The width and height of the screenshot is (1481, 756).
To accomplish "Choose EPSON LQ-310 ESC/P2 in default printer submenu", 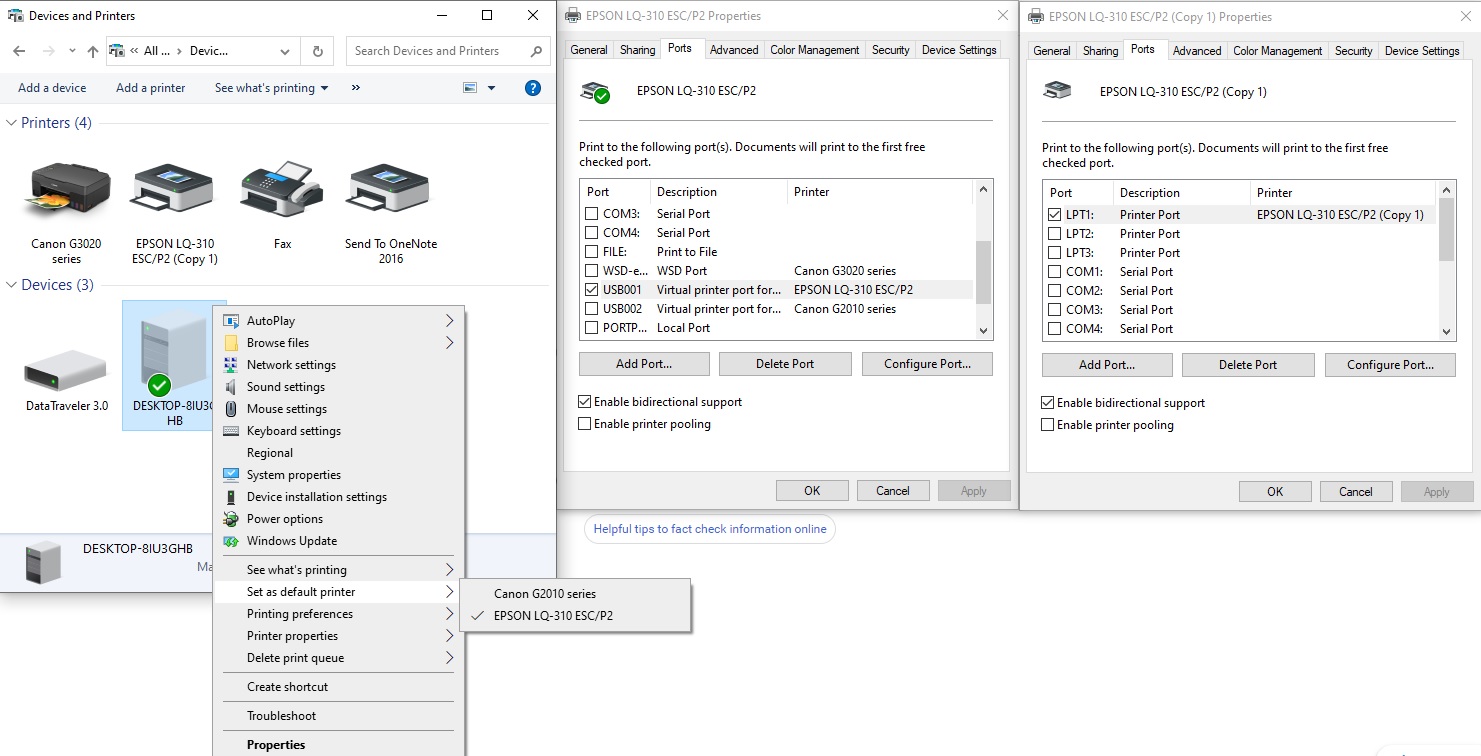I will click(575, 616).
